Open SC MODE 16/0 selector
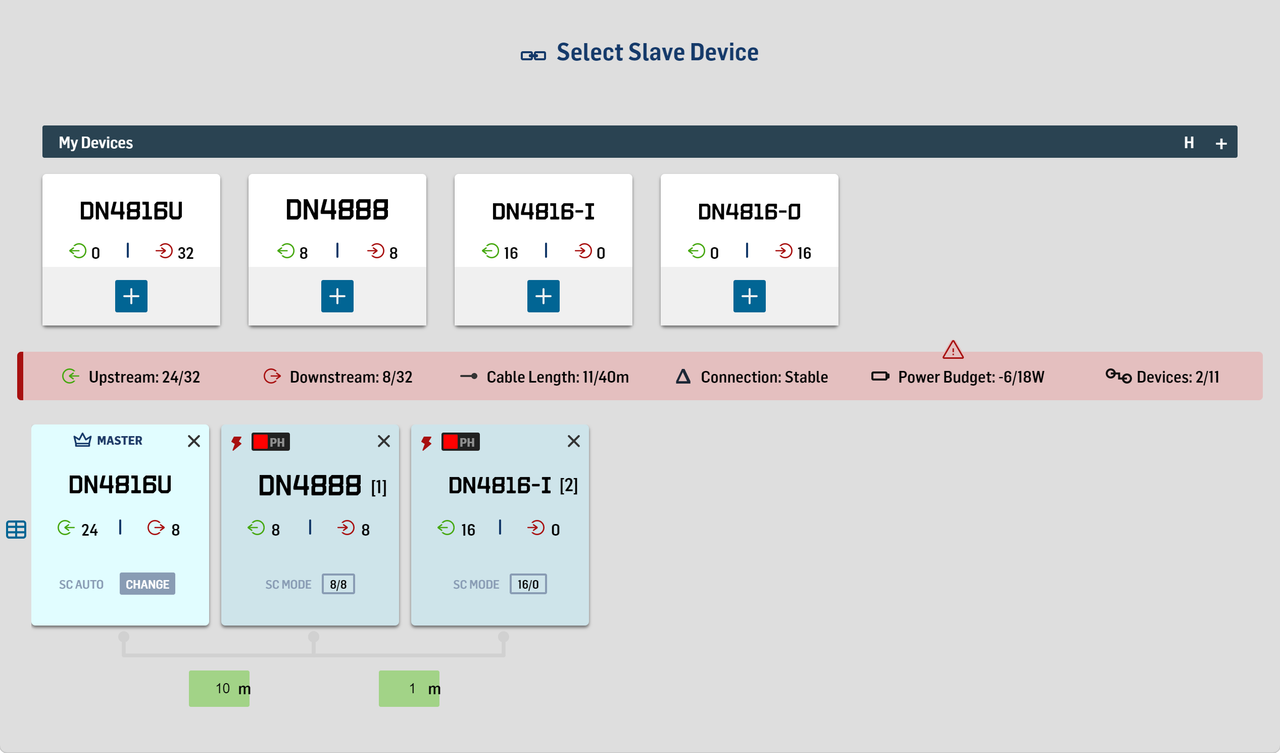The height and width of the screenshot is (753, 1280). coord(528,584)
